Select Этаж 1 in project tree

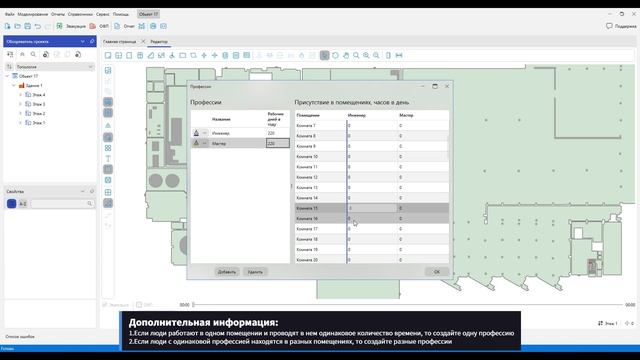point(39,122)
